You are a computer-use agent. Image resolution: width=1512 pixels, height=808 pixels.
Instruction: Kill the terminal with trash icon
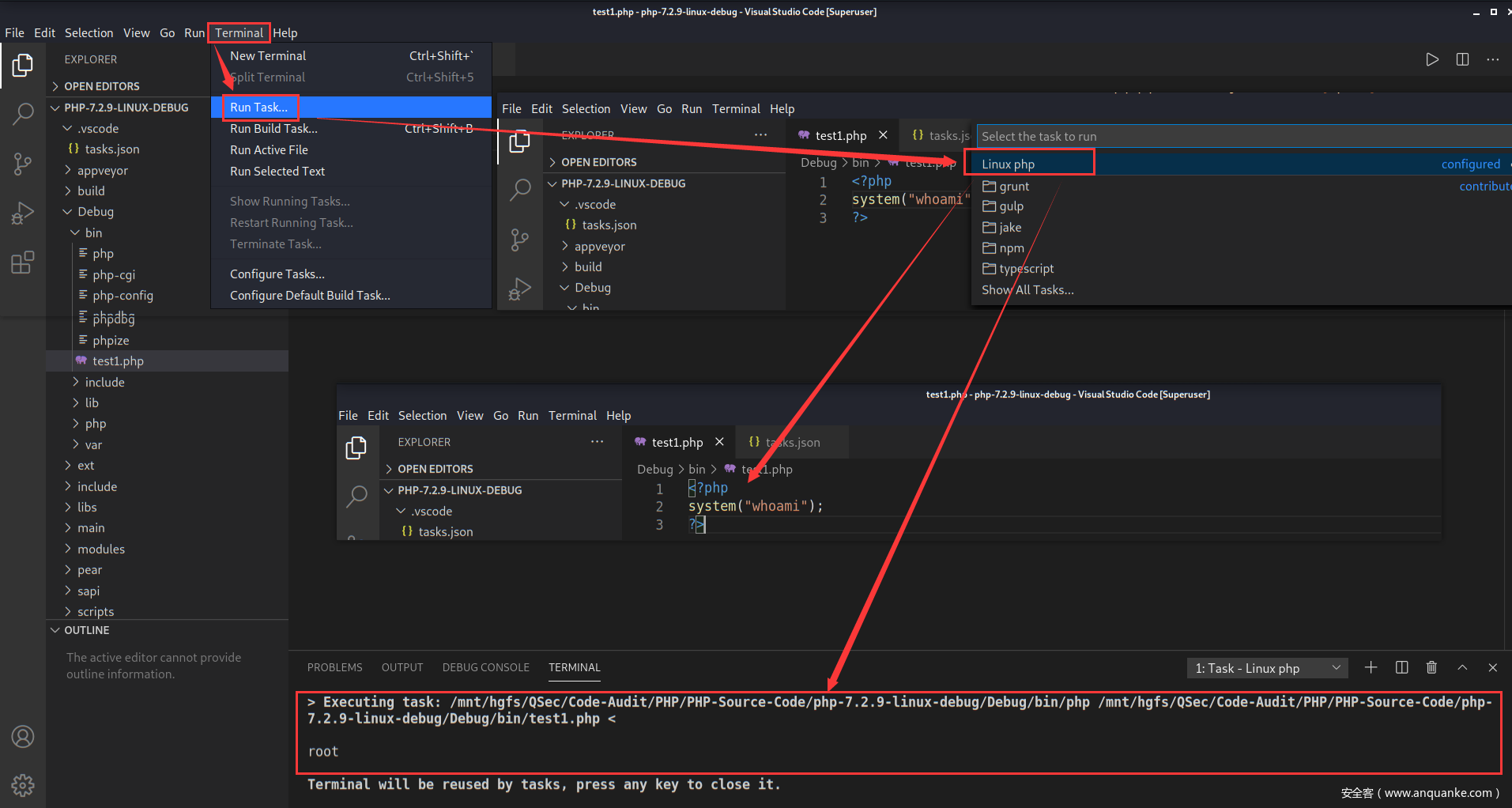pyautogui.click(x=1431, y=668)
